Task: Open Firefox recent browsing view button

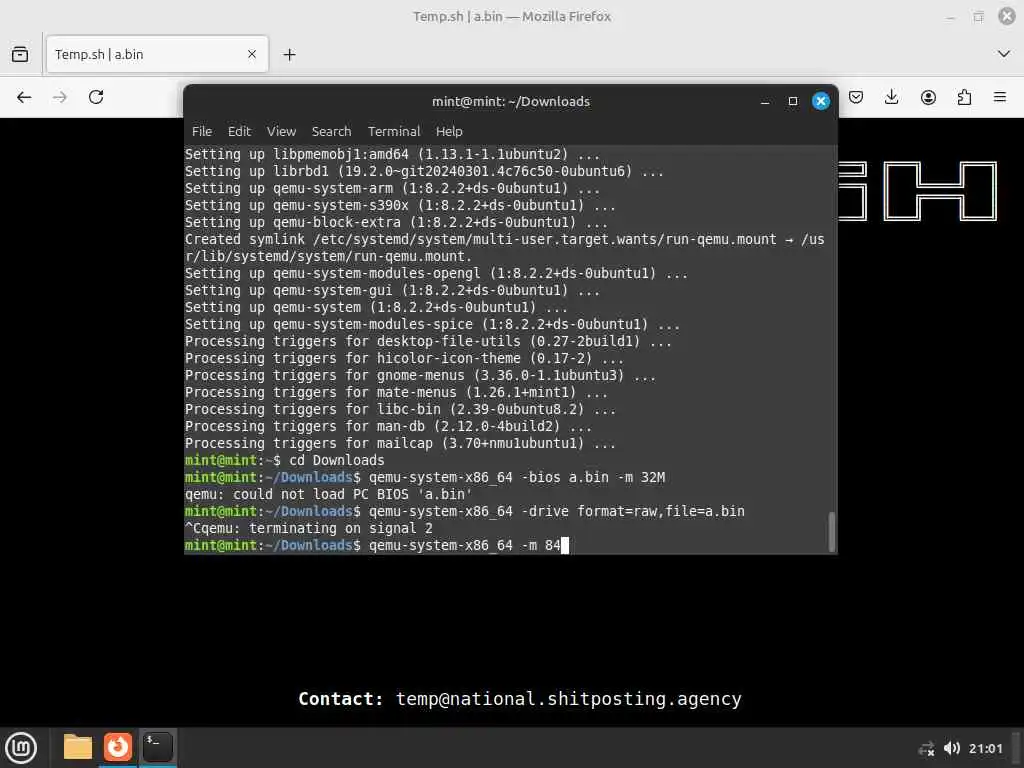Action: click(x=20, y=54)
